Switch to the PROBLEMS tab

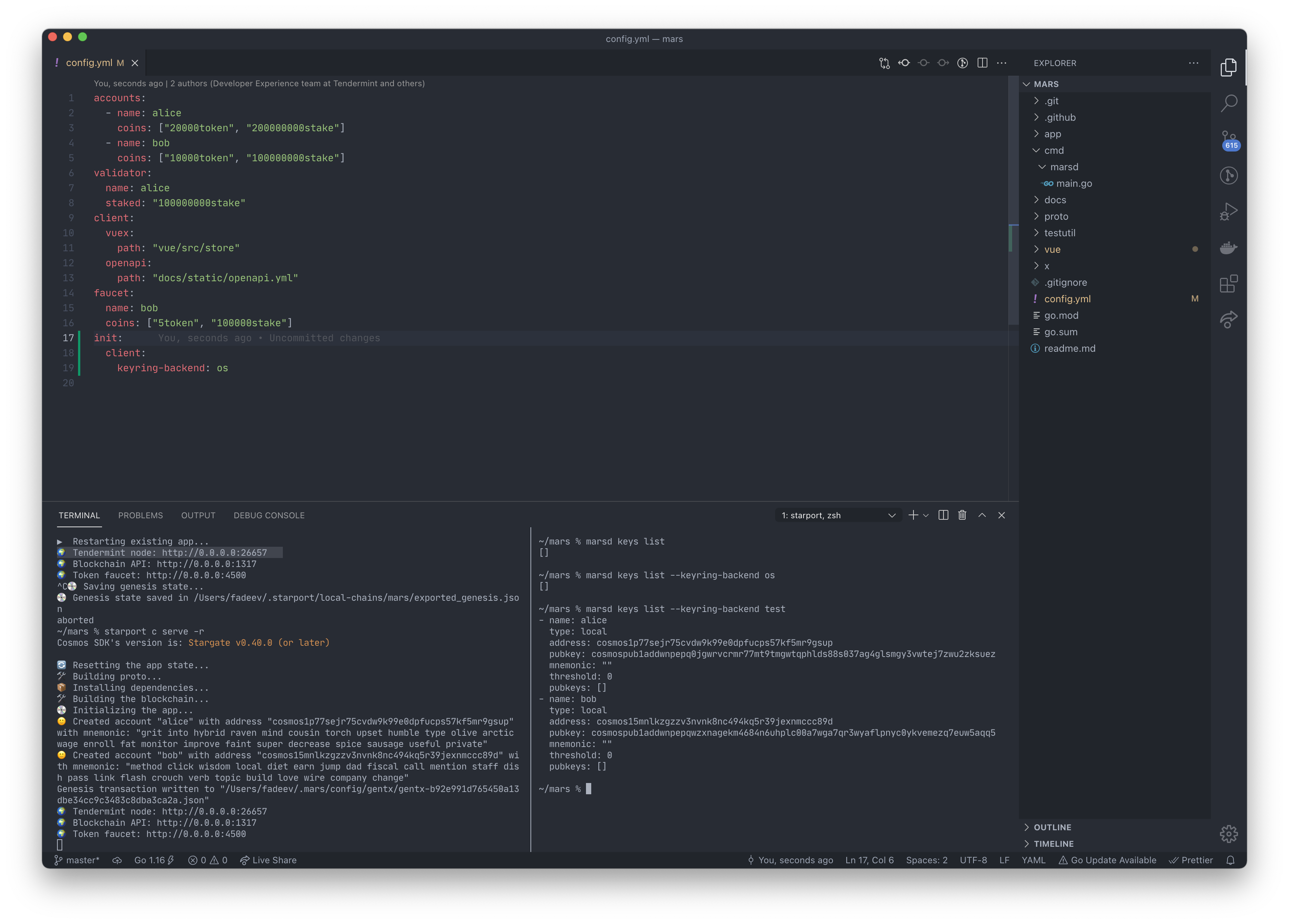pos(140,515)
